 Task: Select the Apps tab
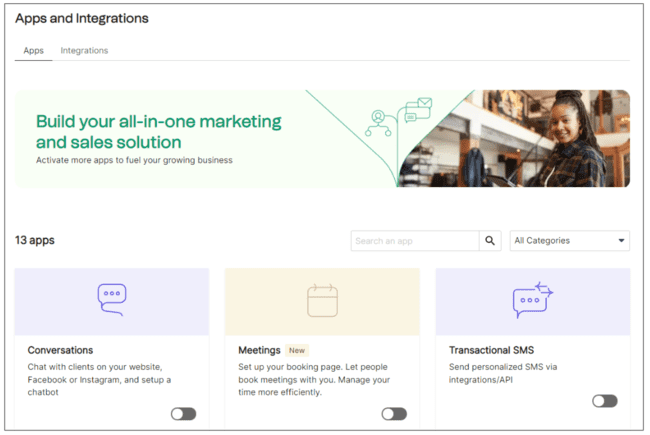pos(33,50)
